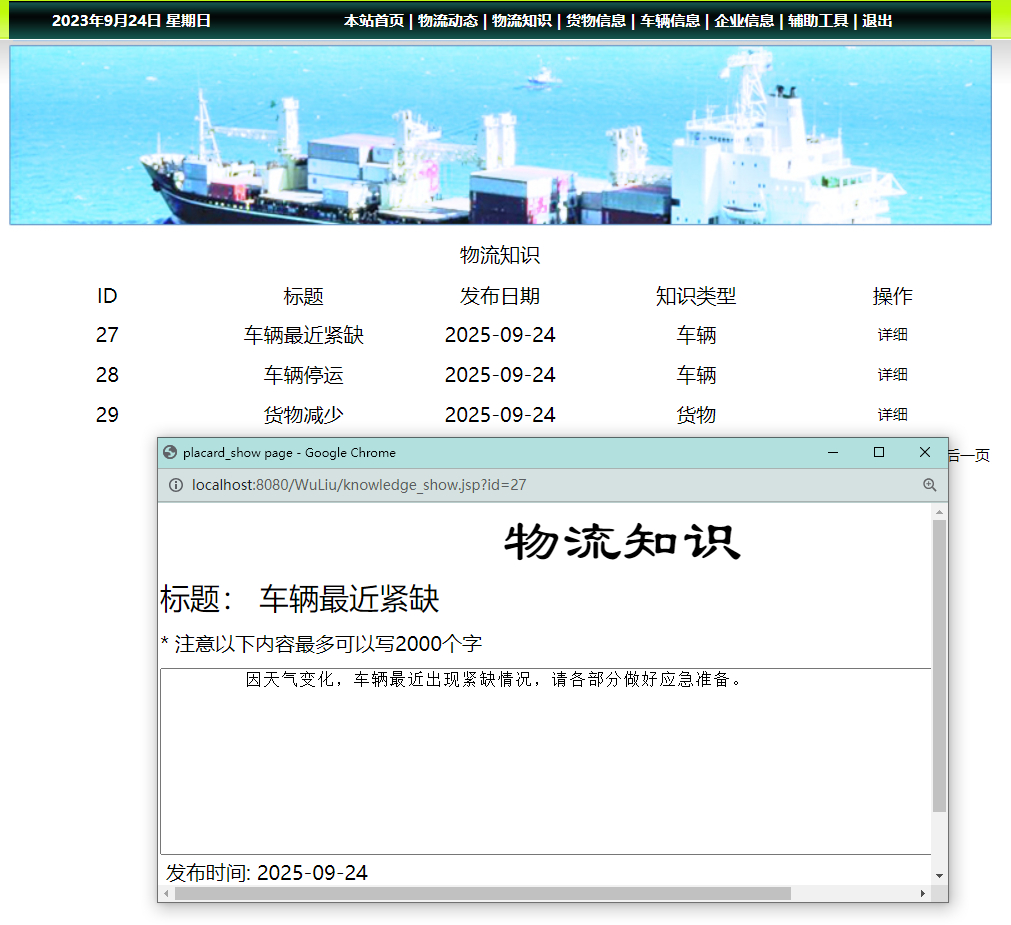Click the site info icon in address bar
Screen dimensions: 1011x925
(x=175, y=485)
